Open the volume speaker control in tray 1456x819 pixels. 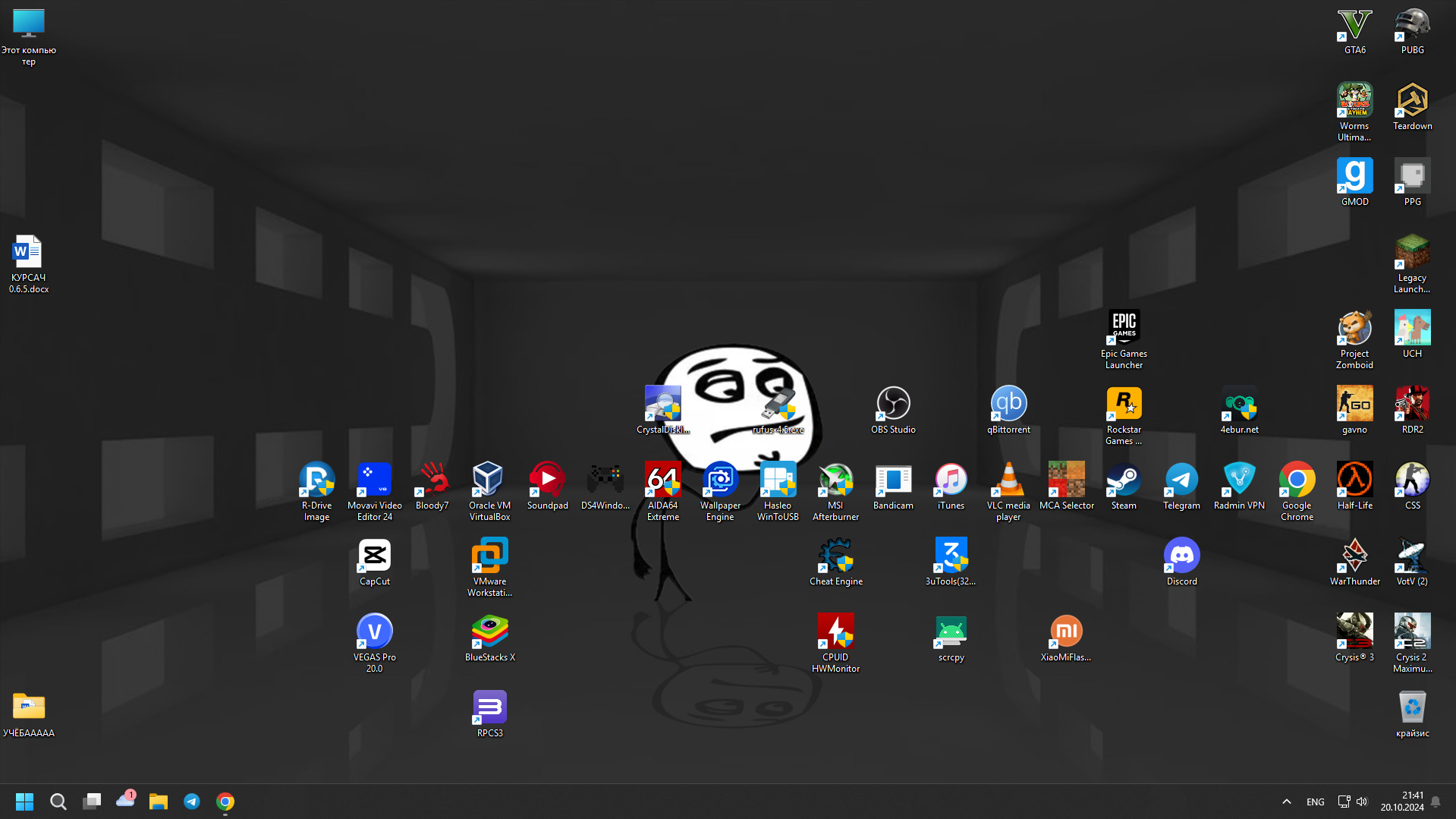[x=1362, y=802]
